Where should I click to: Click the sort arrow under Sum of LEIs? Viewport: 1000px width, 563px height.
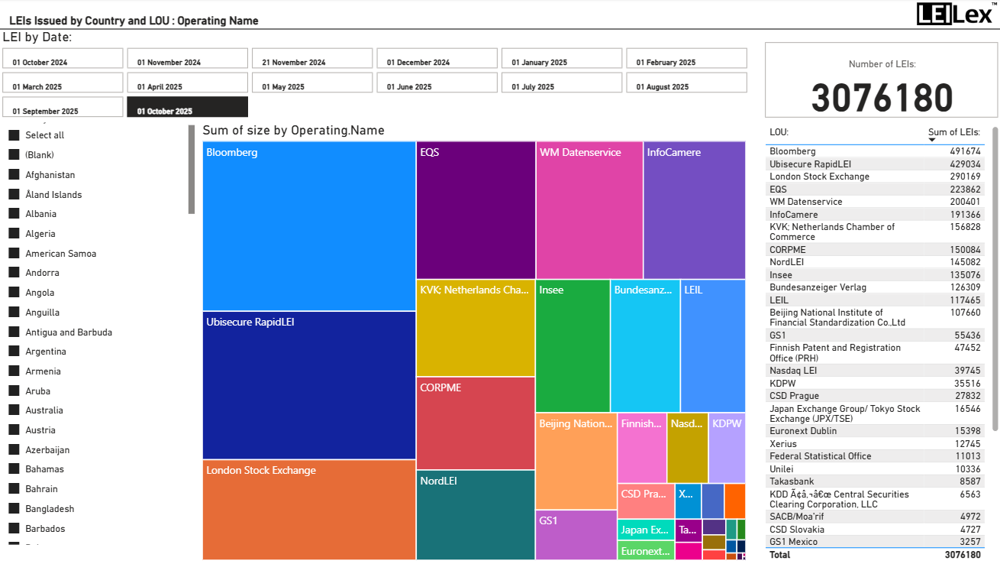click(932, 140)
